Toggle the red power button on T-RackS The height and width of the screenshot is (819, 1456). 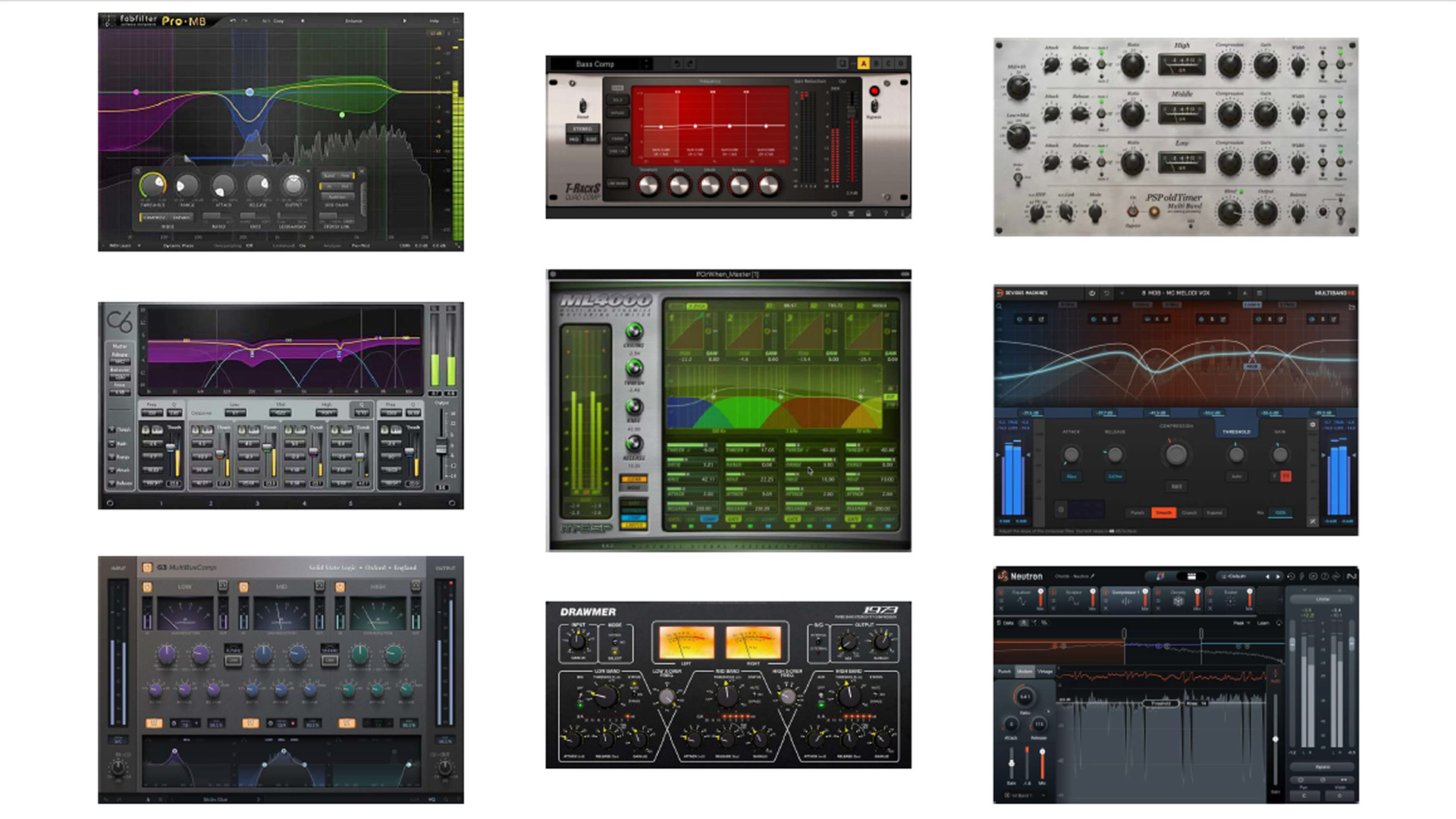[x=874, y=91]
